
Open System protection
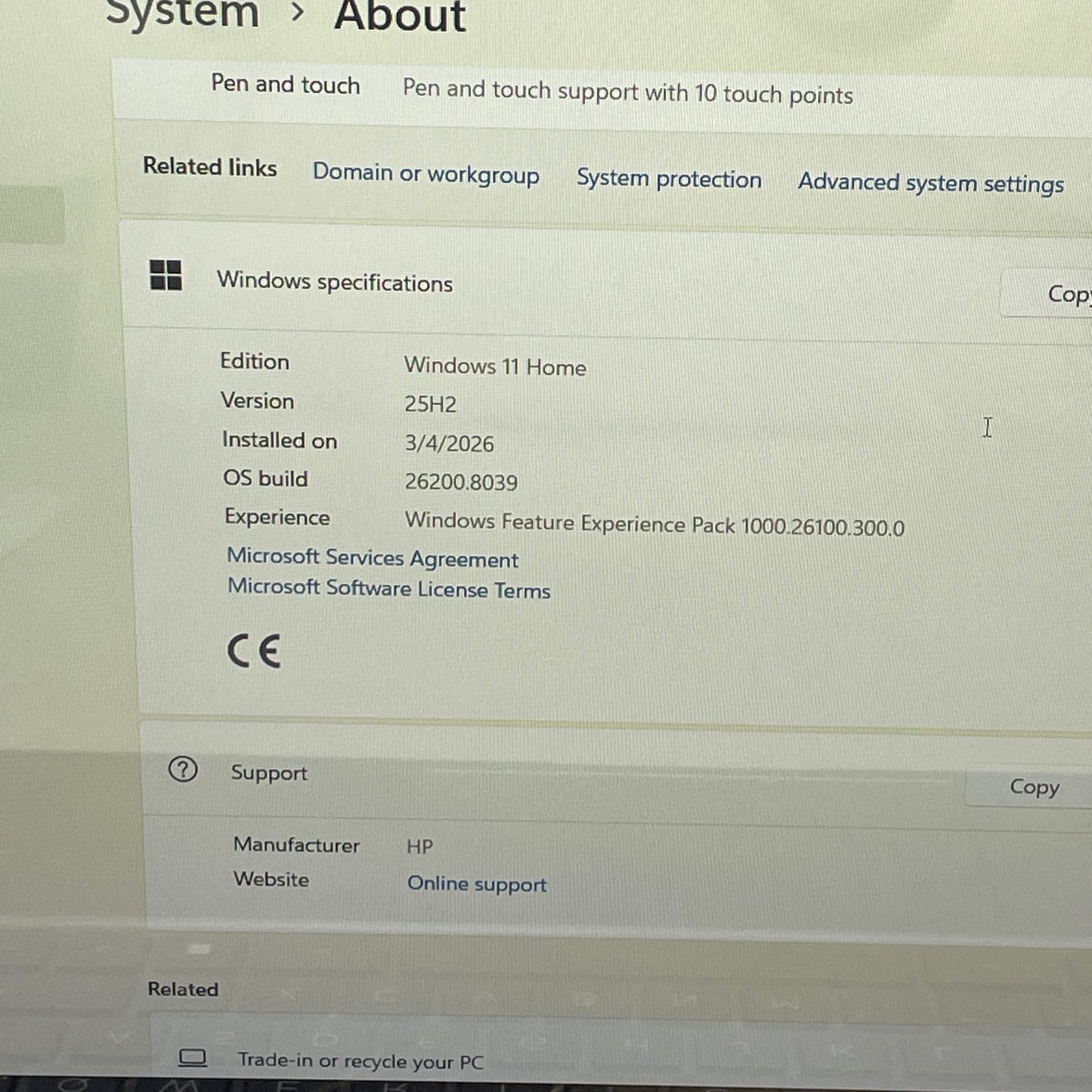[669, 180]
